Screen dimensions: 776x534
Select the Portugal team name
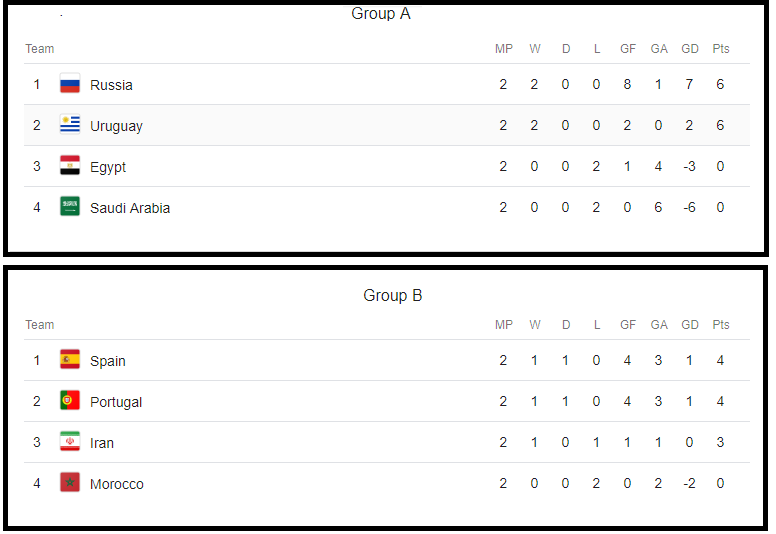tap(116, 402)
